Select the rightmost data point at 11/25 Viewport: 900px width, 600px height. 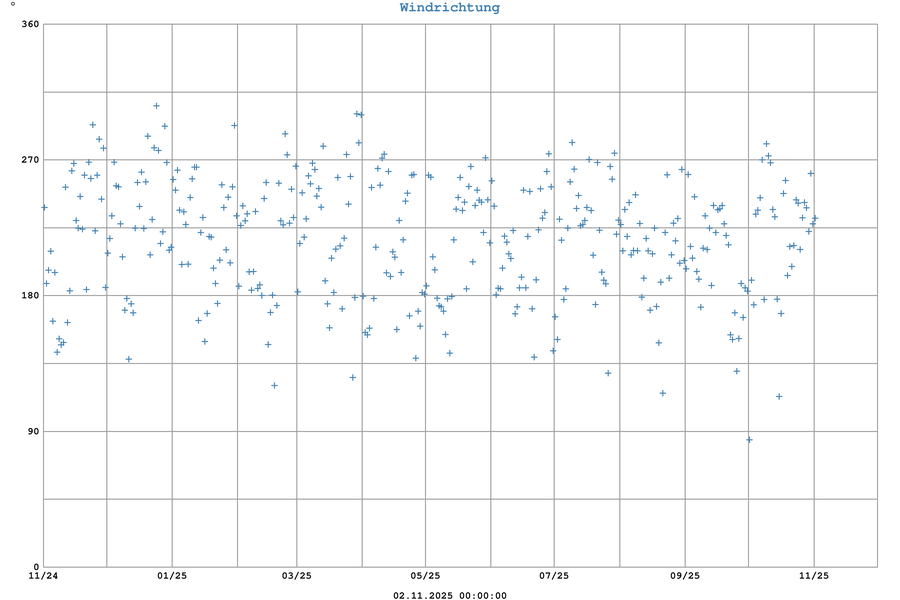pyautogui.click(x=815, y=218)
